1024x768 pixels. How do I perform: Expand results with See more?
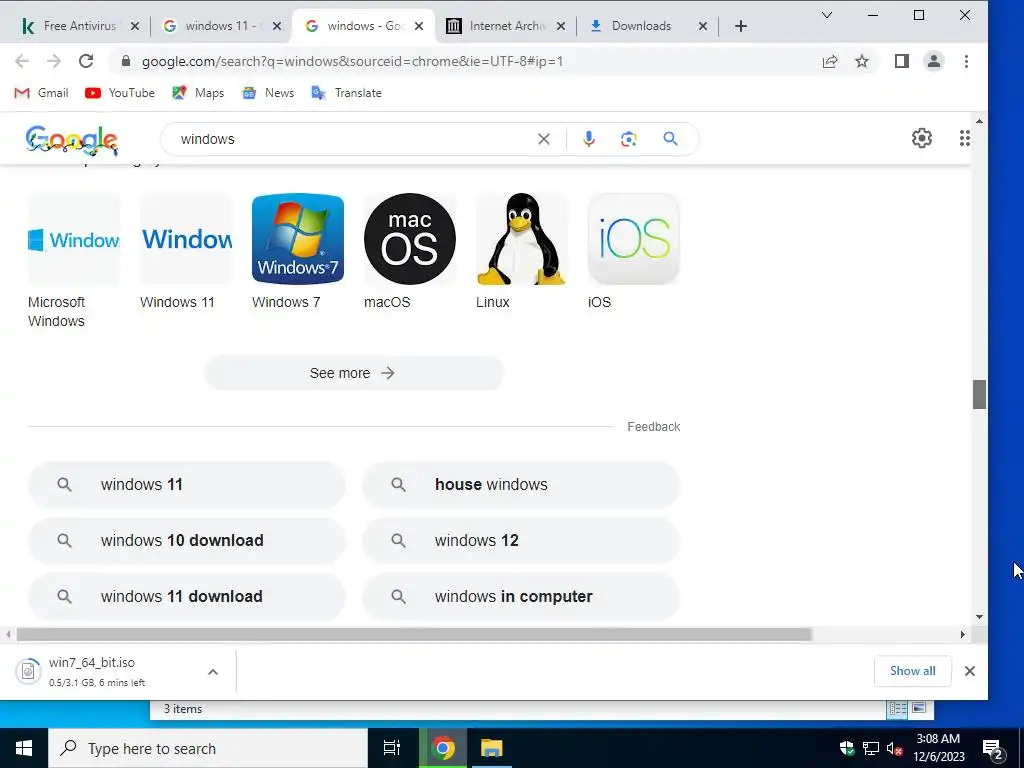[x=353, y=373]
